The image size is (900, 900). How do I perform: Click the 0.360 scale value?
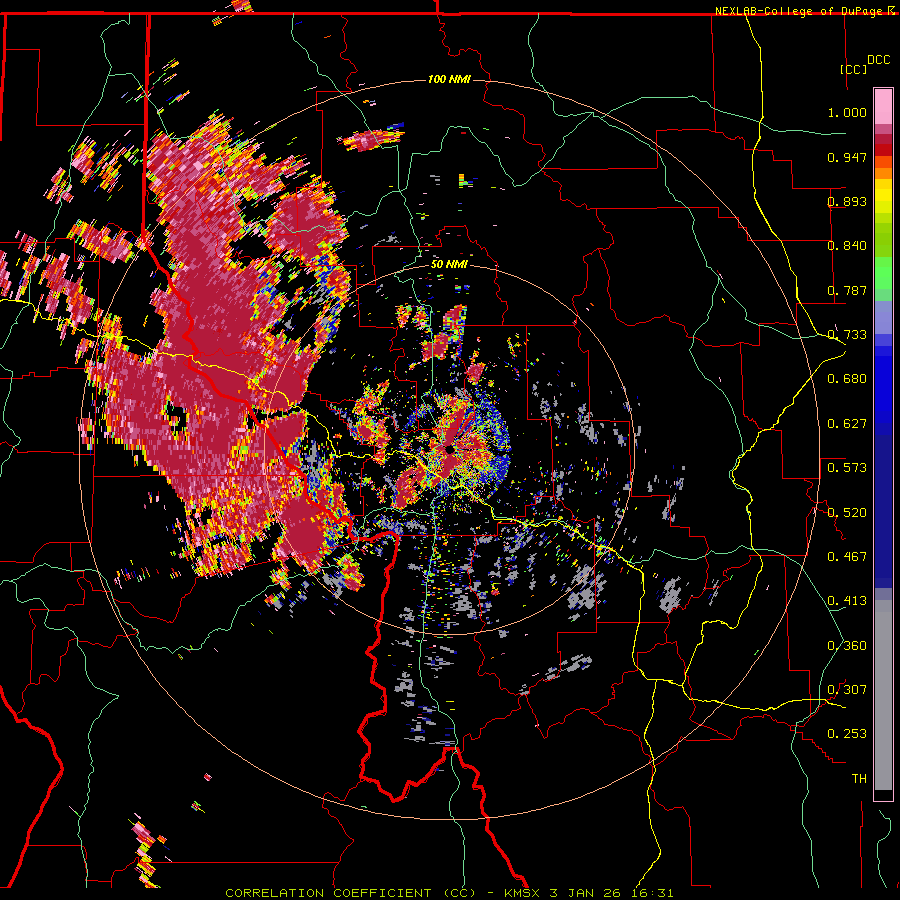tap(847, 646)
